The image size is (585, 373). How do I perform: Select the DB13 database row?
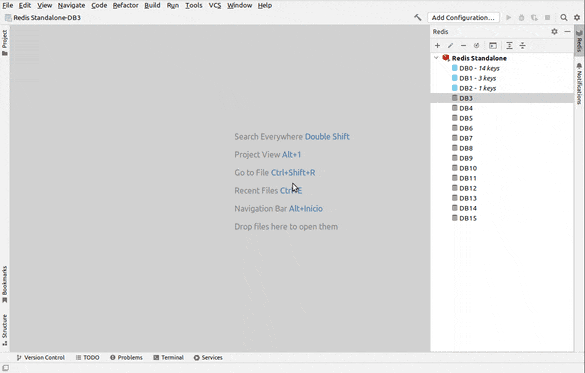pos(502,198)
